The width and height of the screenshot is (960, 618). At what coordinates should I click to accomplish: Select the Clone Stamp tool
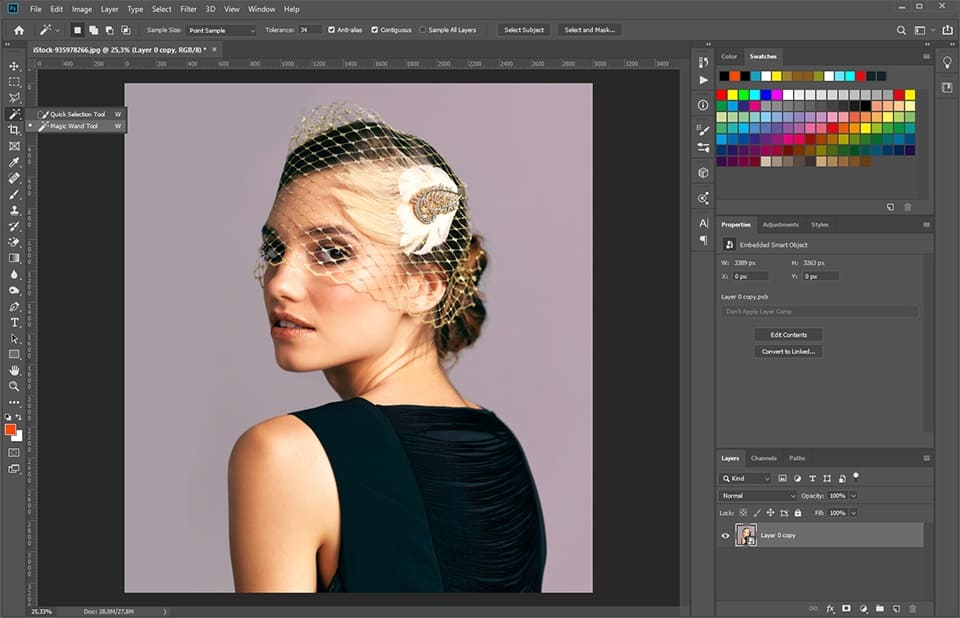pyautogui.click(x=14, y=210)
